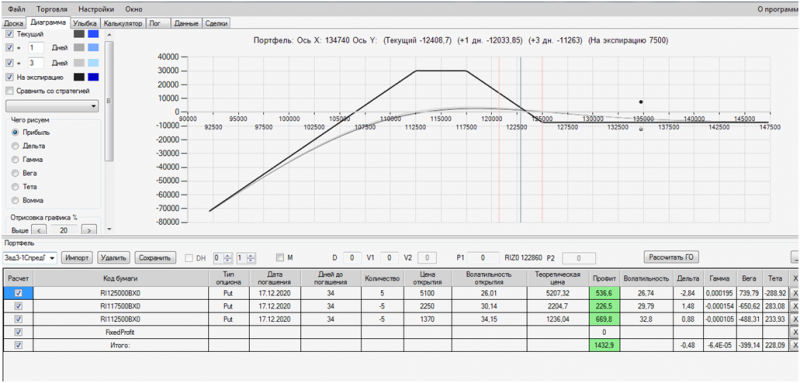Click the dark blue На экспирацию color swatch

click(93, 77)
